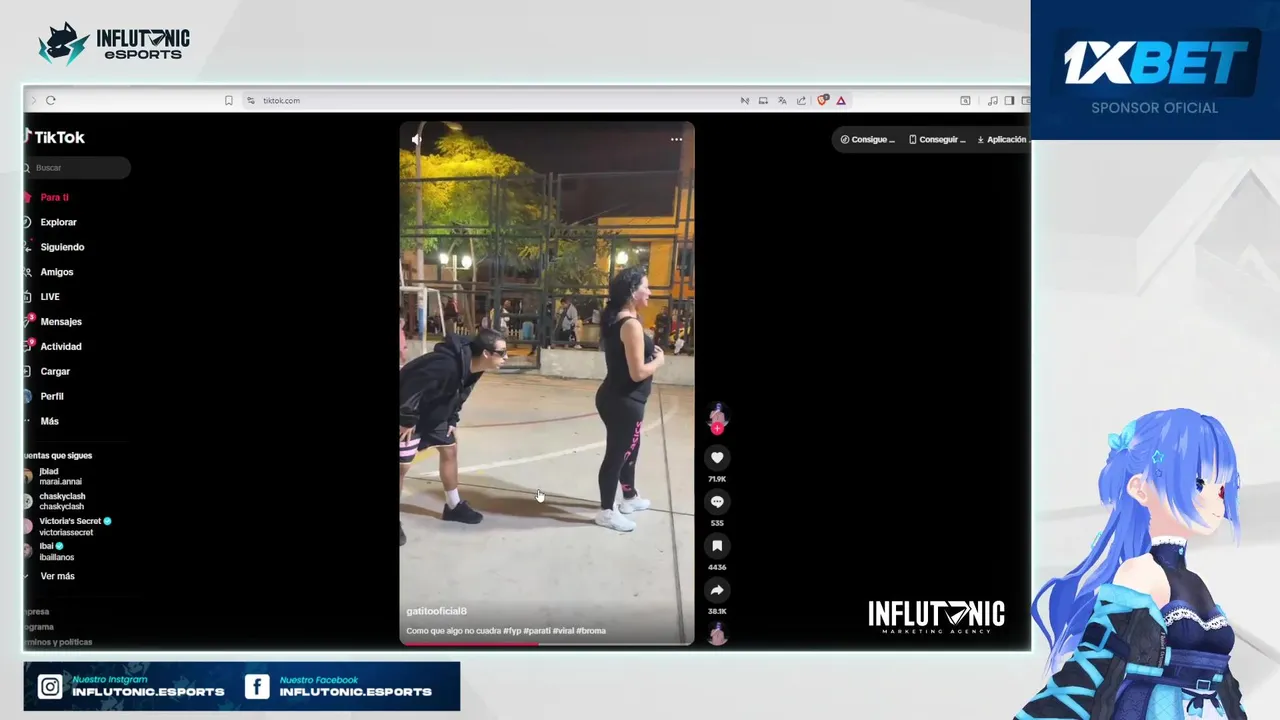Viewport: 1280px width, 720px height.
Task: Open LIVE section
Action: 50,297
